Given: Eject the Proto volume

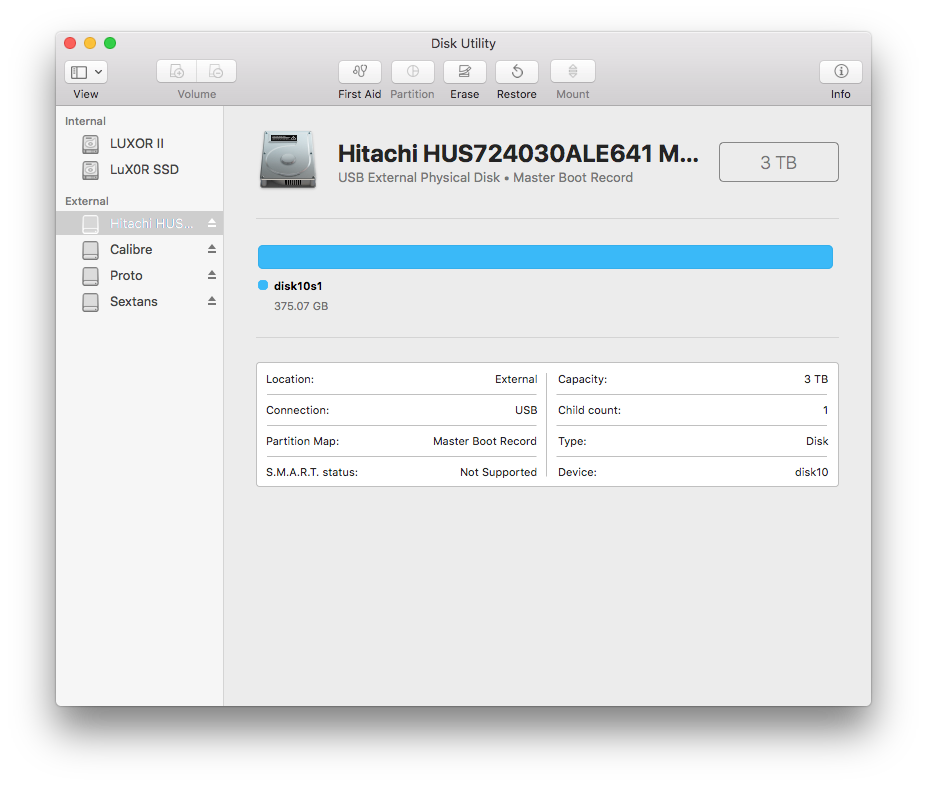Looking at the screenshot, I should [x=212, y=275].
